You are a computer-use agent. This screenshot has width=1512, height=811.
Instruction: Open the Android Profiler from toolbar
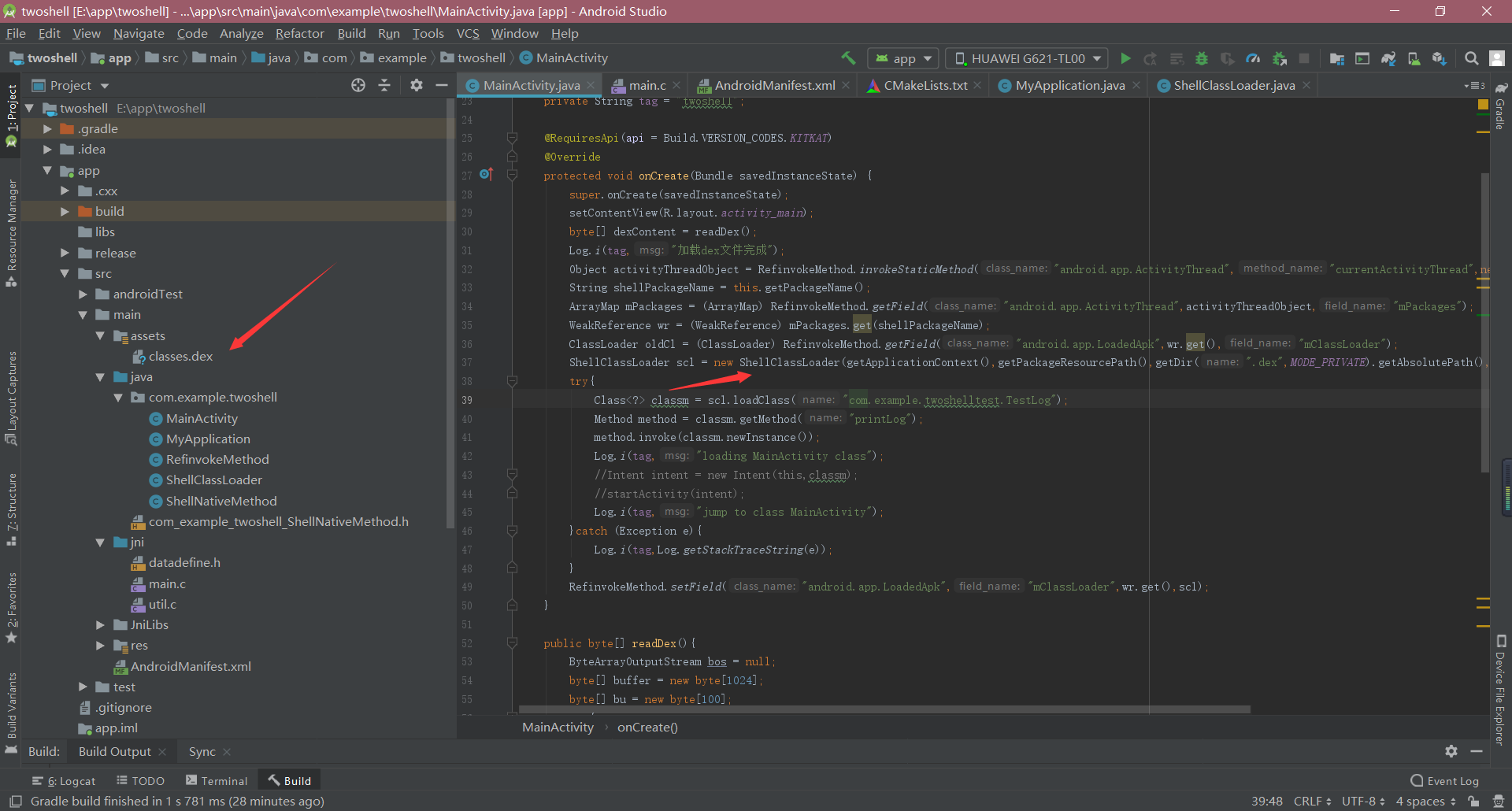coord(1253,58)
